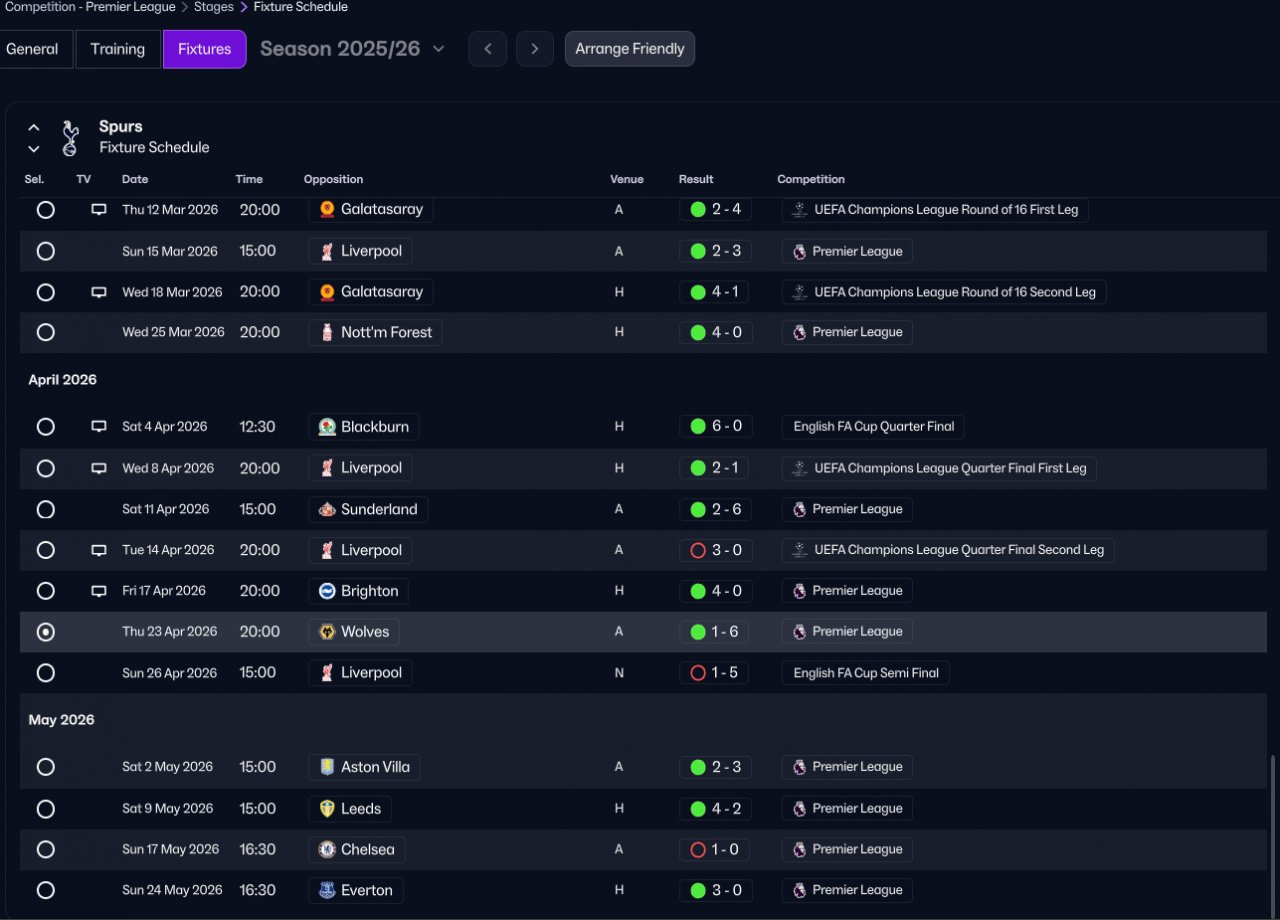Click the Spurs club crest icon
The width and height of the screenshot is (1280, 920).
pos(69,138)
